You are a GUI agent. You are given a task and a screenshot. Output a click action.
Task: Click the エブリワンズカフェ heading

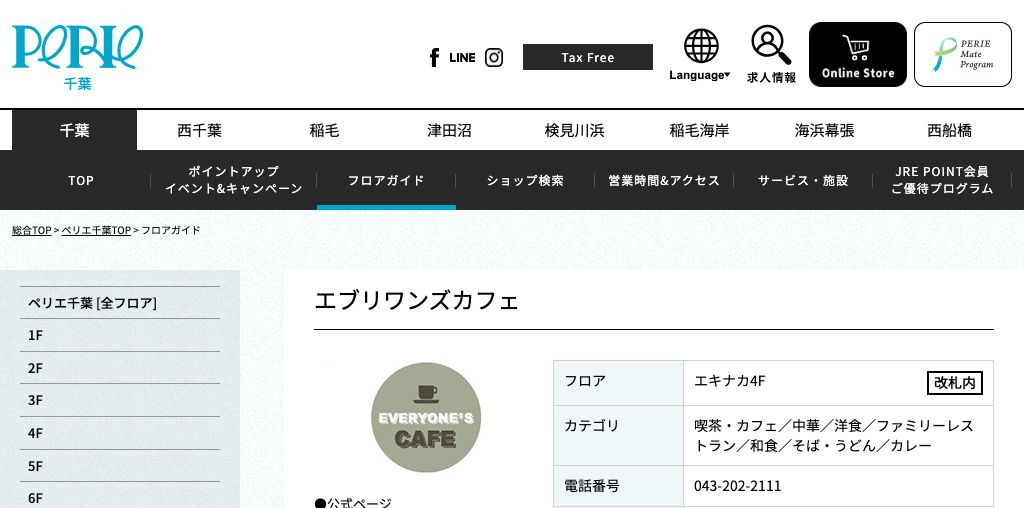417,301
